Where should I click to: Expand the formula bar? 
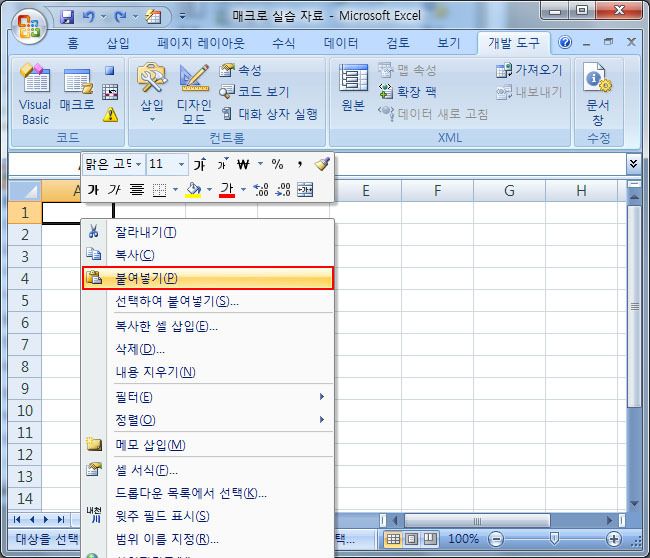click(633, 163)
